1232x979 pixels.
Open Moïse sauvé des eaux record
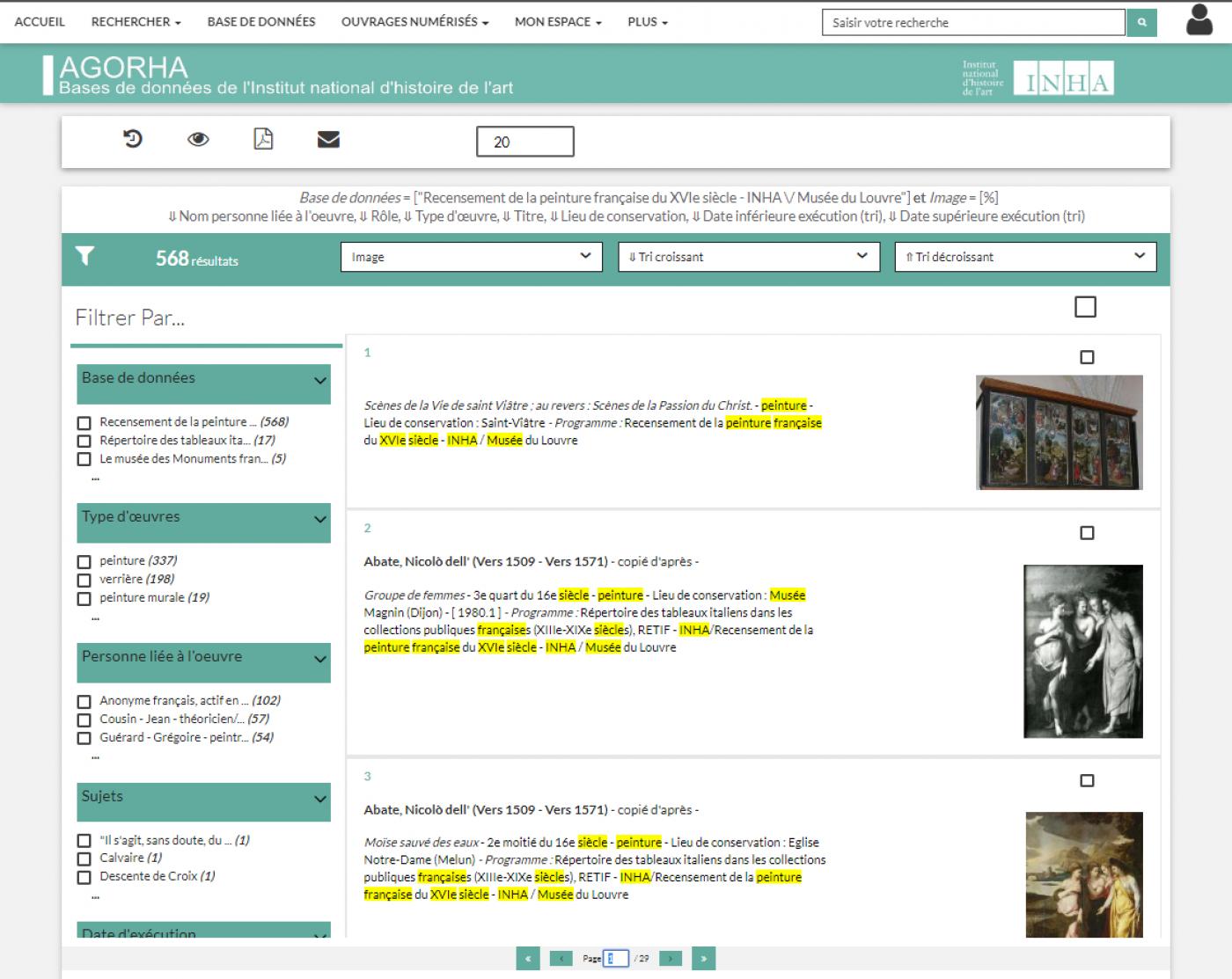(422, 843)
